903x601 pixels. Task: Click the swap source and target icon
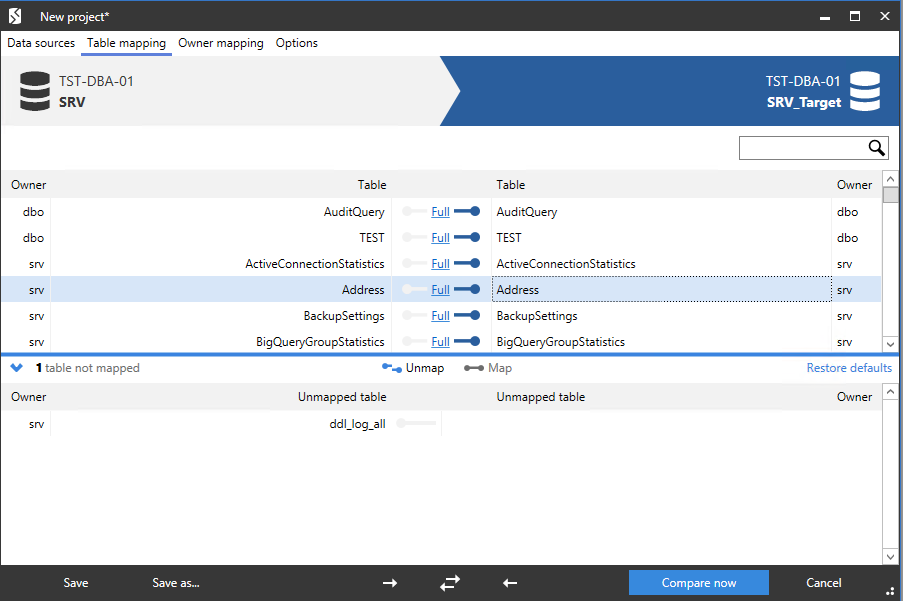click(450, 583)
